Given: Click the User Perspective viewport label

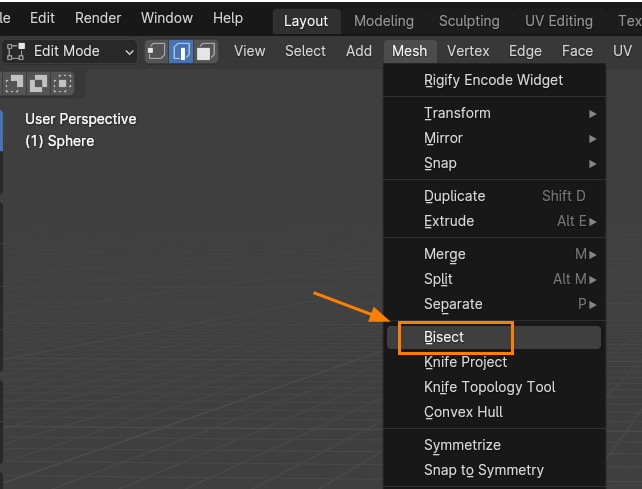Looking at the screenshot, I should 81,119.
